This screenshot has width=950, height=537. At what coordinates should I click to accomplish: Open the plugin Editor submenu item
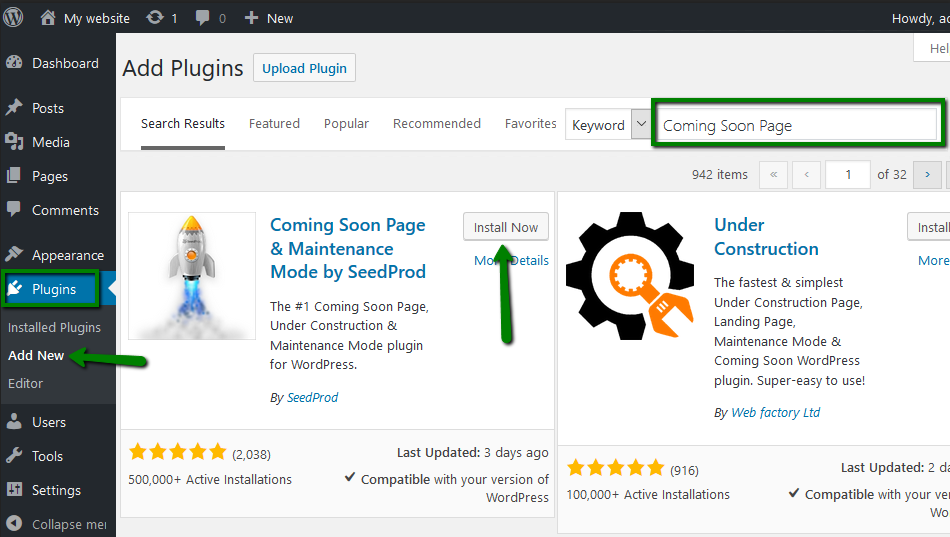pyautogui.click(x=25, y=384)
